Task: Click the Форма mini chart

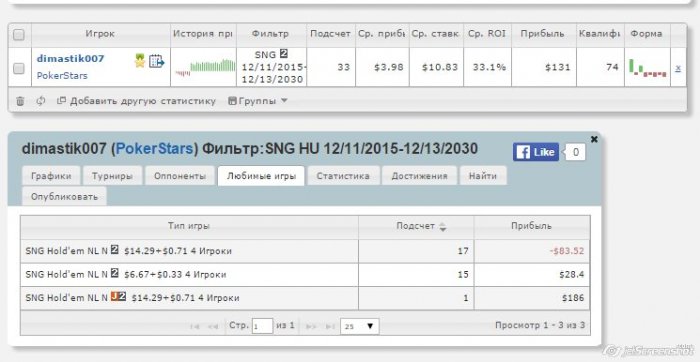Action: (x=648, y=68)
